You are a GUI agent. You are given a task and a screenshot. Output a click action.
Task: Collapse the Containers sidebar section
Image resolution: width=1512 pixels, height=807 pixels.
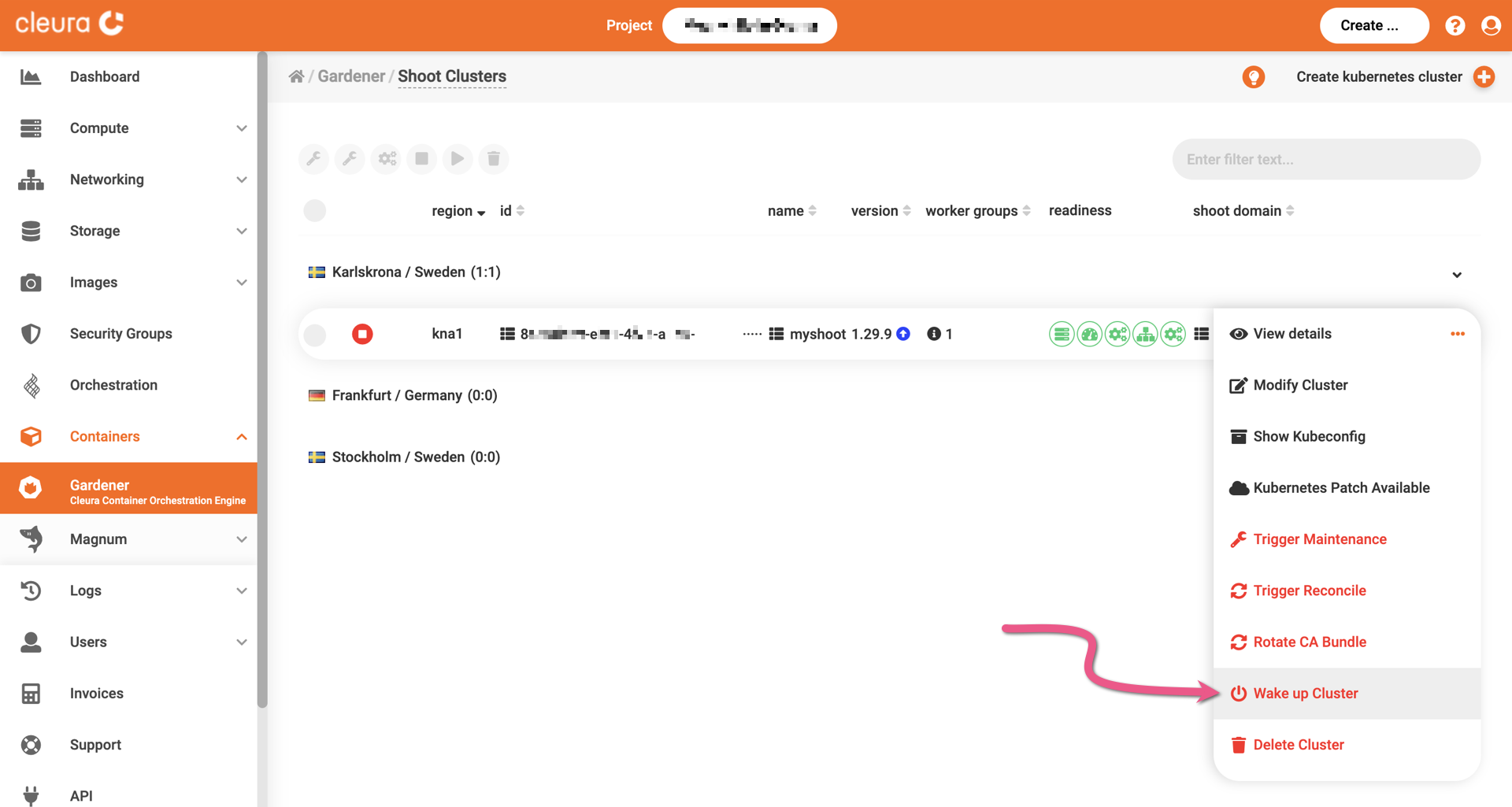coord(242,437)
